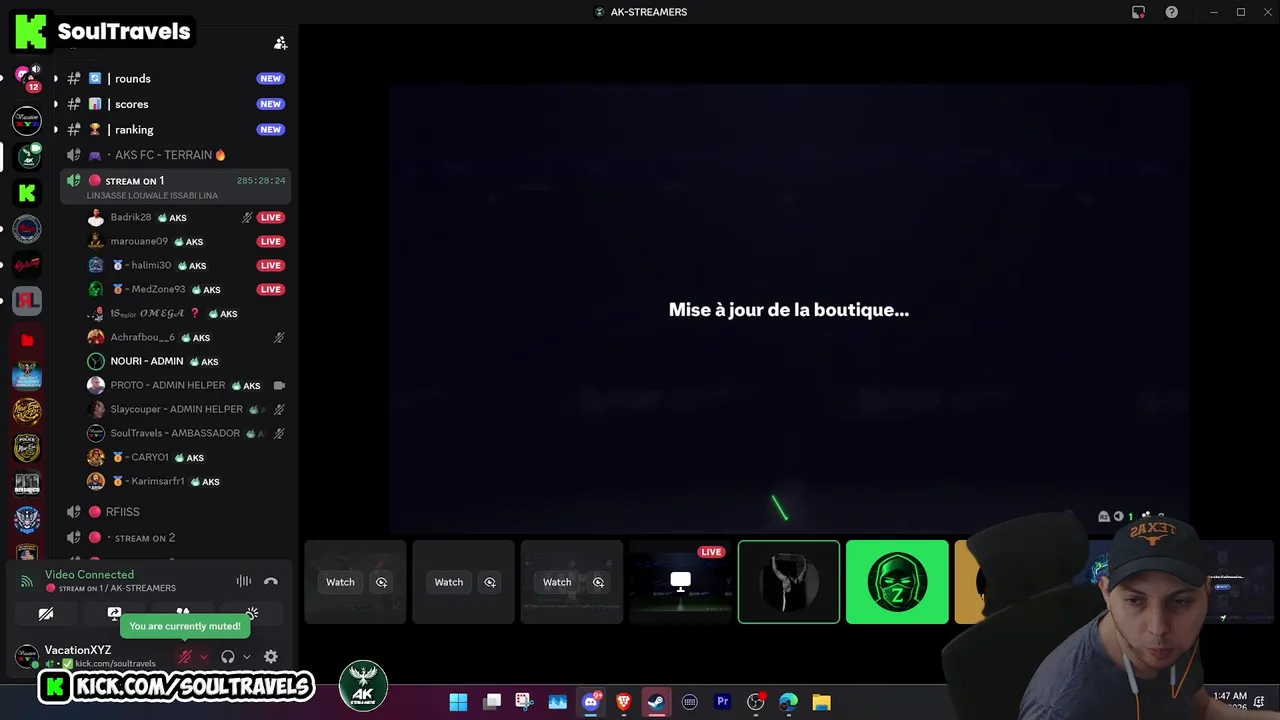Screen dimensions: 1280x720
Task: Pop out the third Watch tile stream
Action: tap(598, 582)
